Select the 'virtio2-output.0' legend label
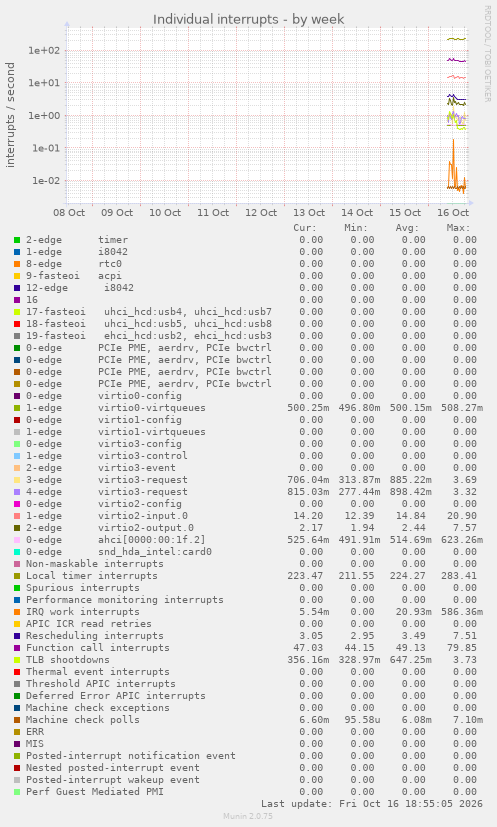This screenshot has width=497, height=827. (146, 528)
